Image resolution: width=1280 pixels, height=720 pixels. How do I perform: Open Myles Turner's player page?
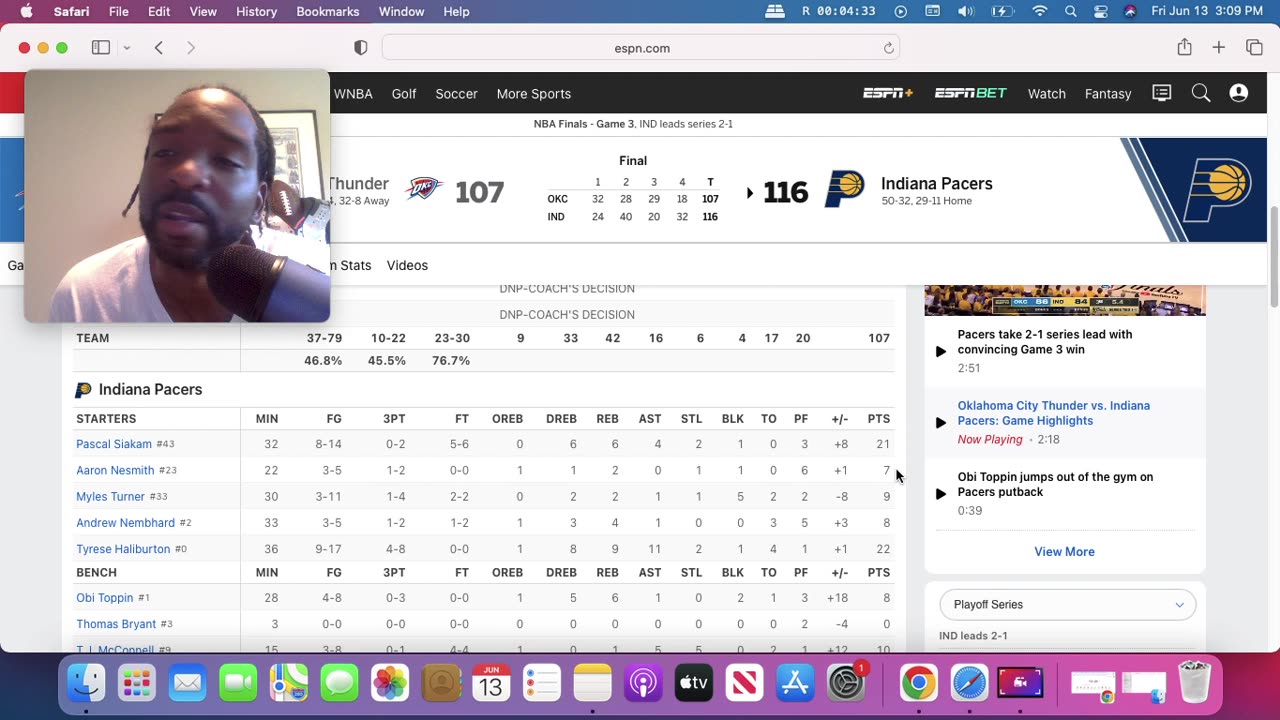tap(110, 496)
